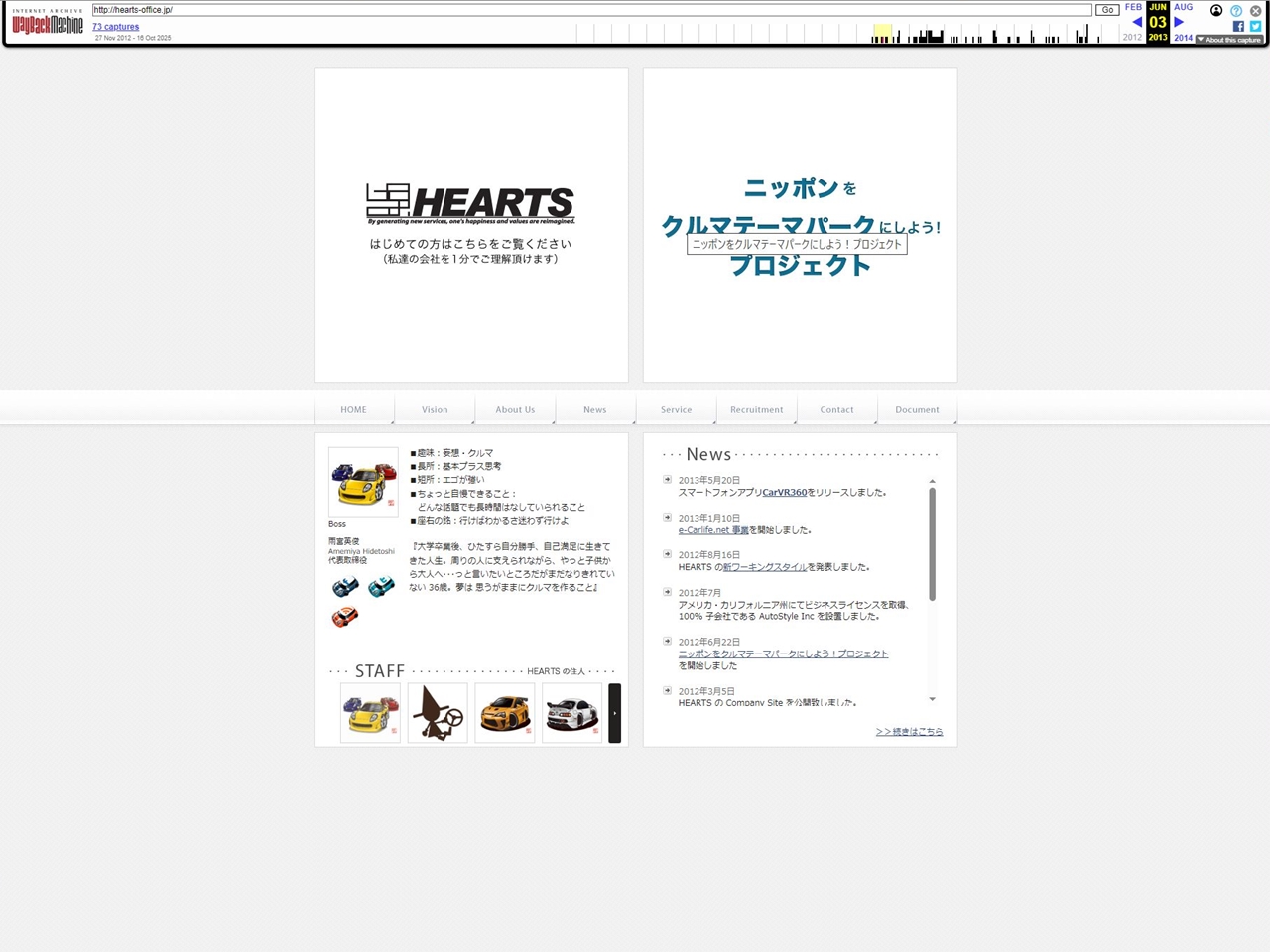
Task: Open the user account icon
Action: 1216,11
